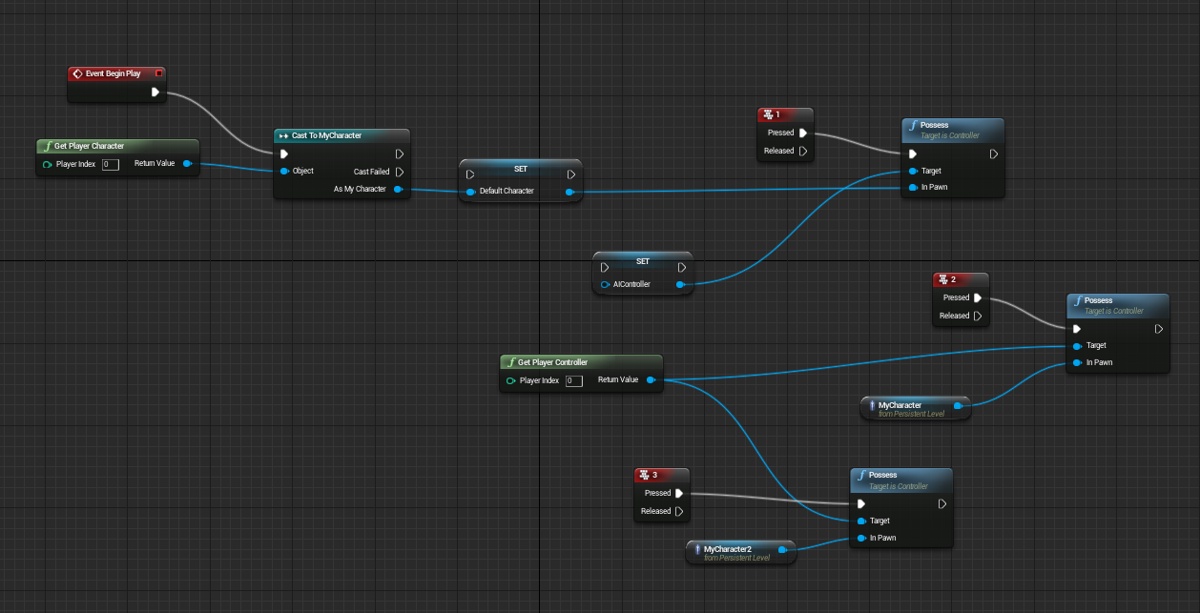The width and height of the screenshot is (1200, 613).
Task: Click exec output pin on SET Default Character node
Action: point(570,174)
